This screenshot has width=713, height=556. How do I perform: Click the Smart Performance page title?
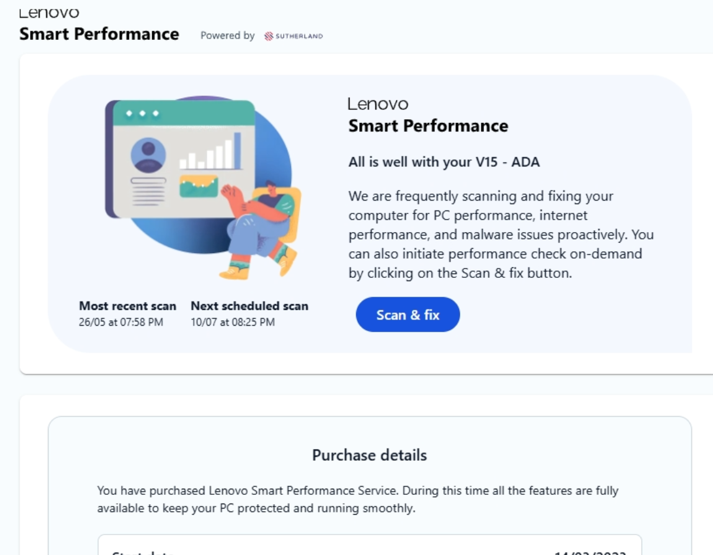point(99,34)
